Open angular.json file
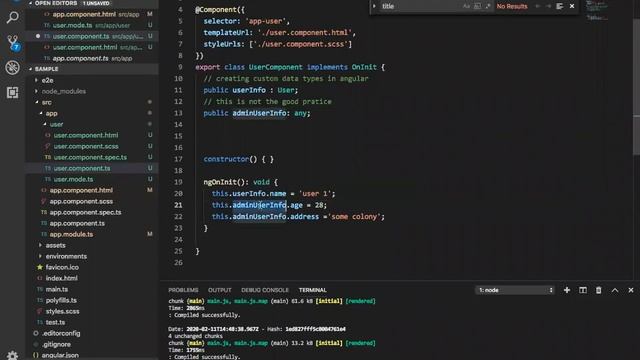This screenshot has width=640, height=360. pyautogui.click(x=60, y=356)
